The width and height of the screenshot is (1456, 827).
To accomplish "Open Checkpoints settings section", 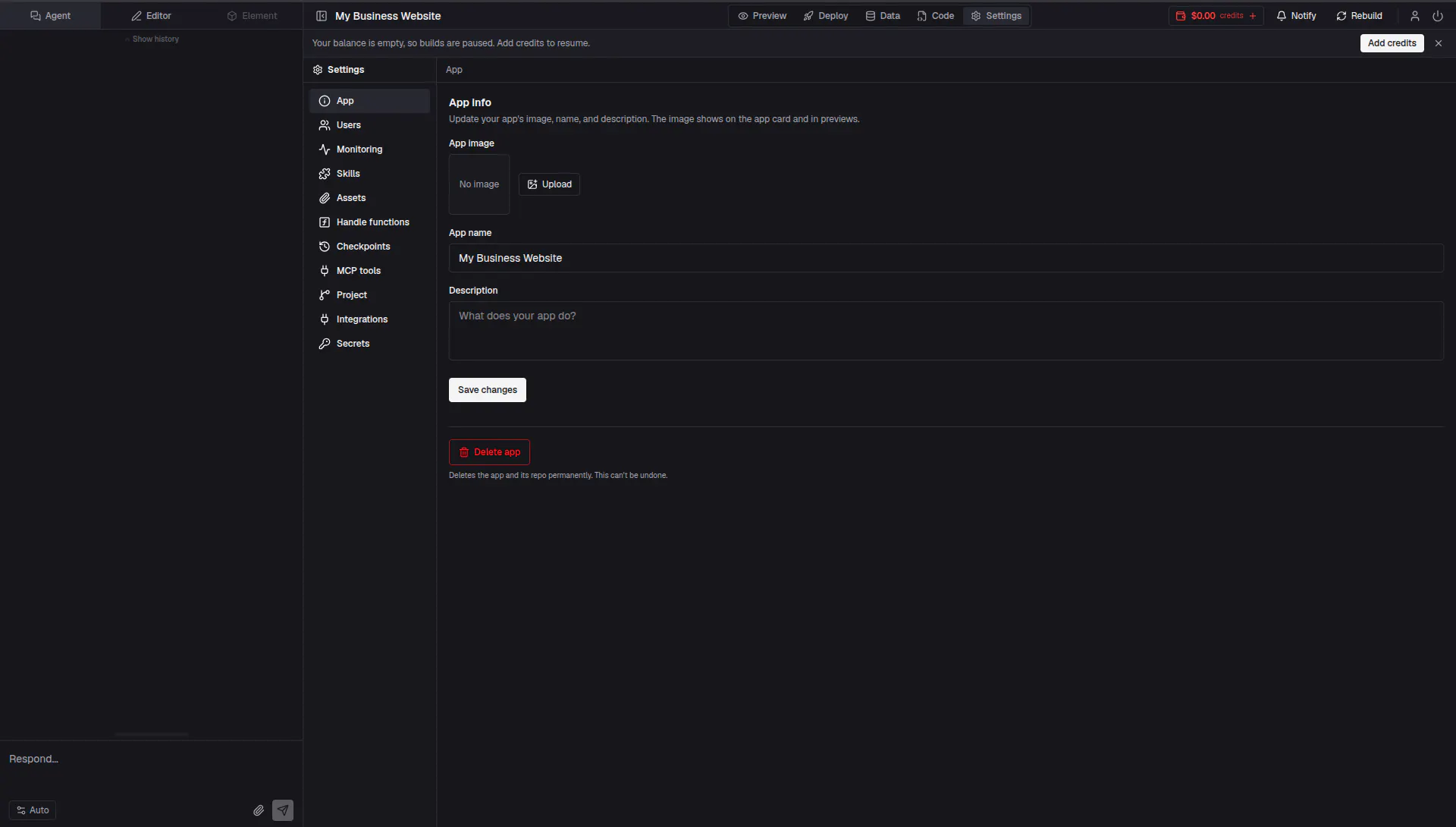I will pyautogui.click(x=369, y=247).
